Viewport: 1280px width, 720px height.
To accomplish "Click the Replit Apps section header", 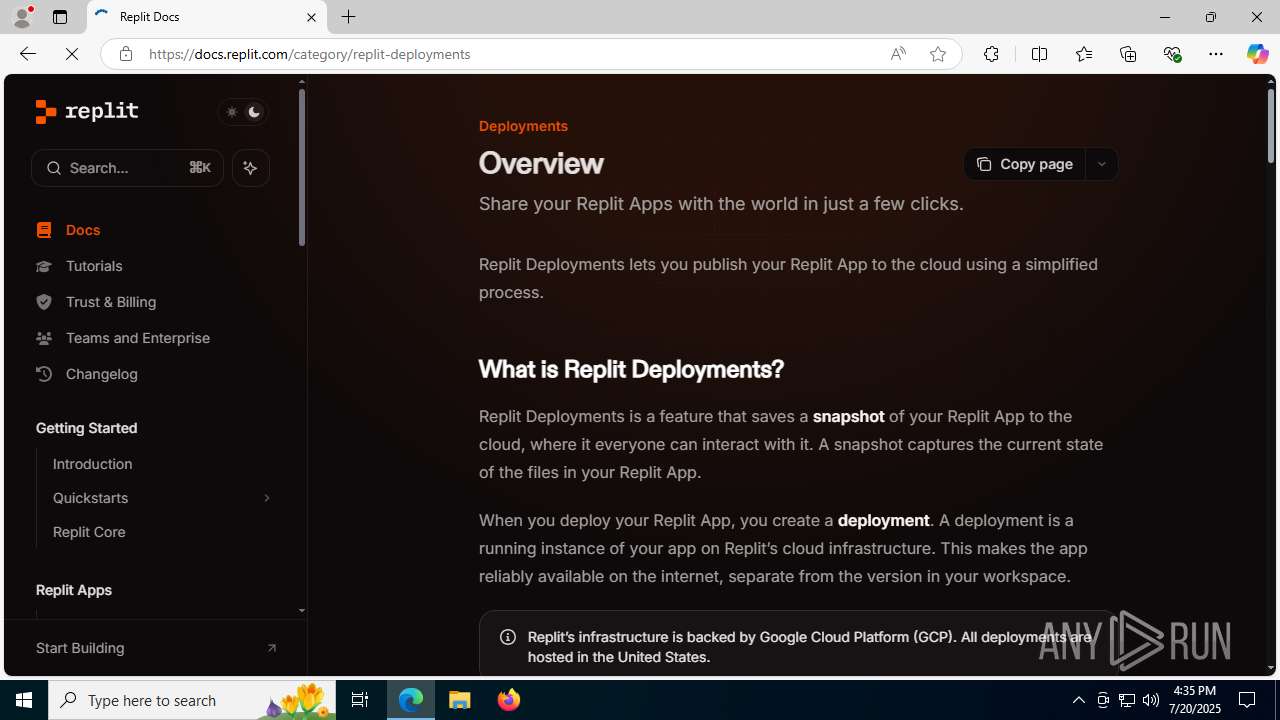I will tap(74, 590).
